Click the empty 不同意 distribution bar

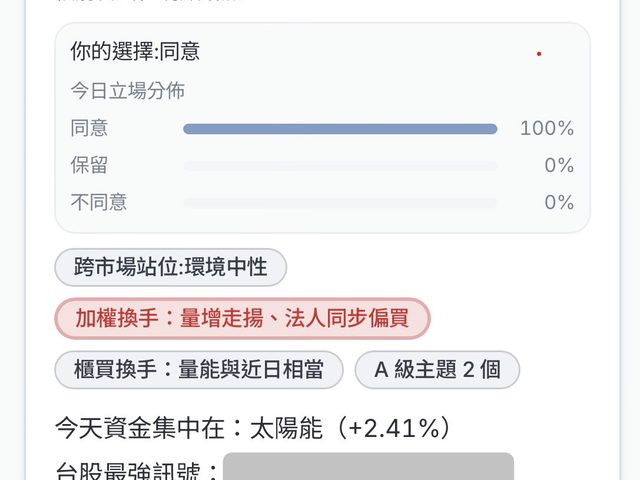pyautogui.click(x=340, y=203)
